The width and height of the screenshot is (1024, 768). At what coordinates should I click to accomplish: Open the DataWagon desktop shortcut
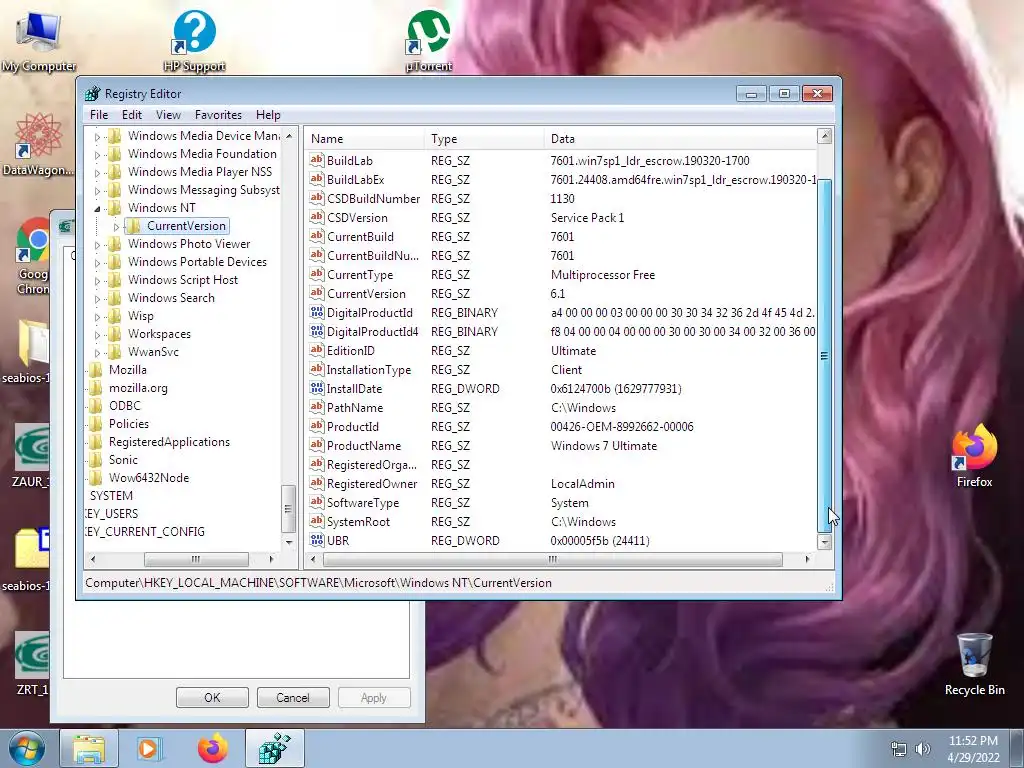point(38,144)
